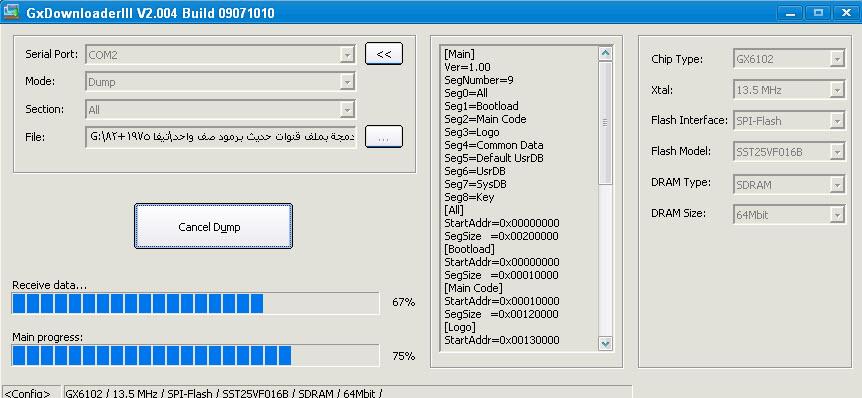
Task: Open the Mode Dump dropdown
Action: point(220,82)
